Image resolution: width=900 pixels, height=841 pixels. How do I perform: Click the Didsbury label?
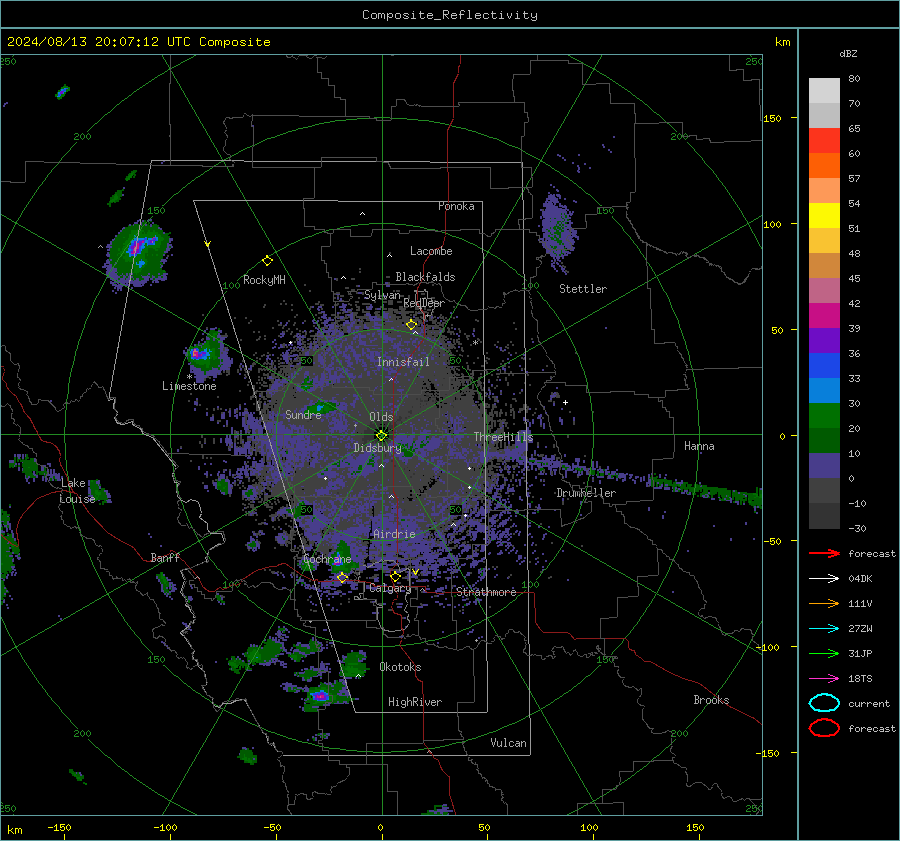coord(378,448)
